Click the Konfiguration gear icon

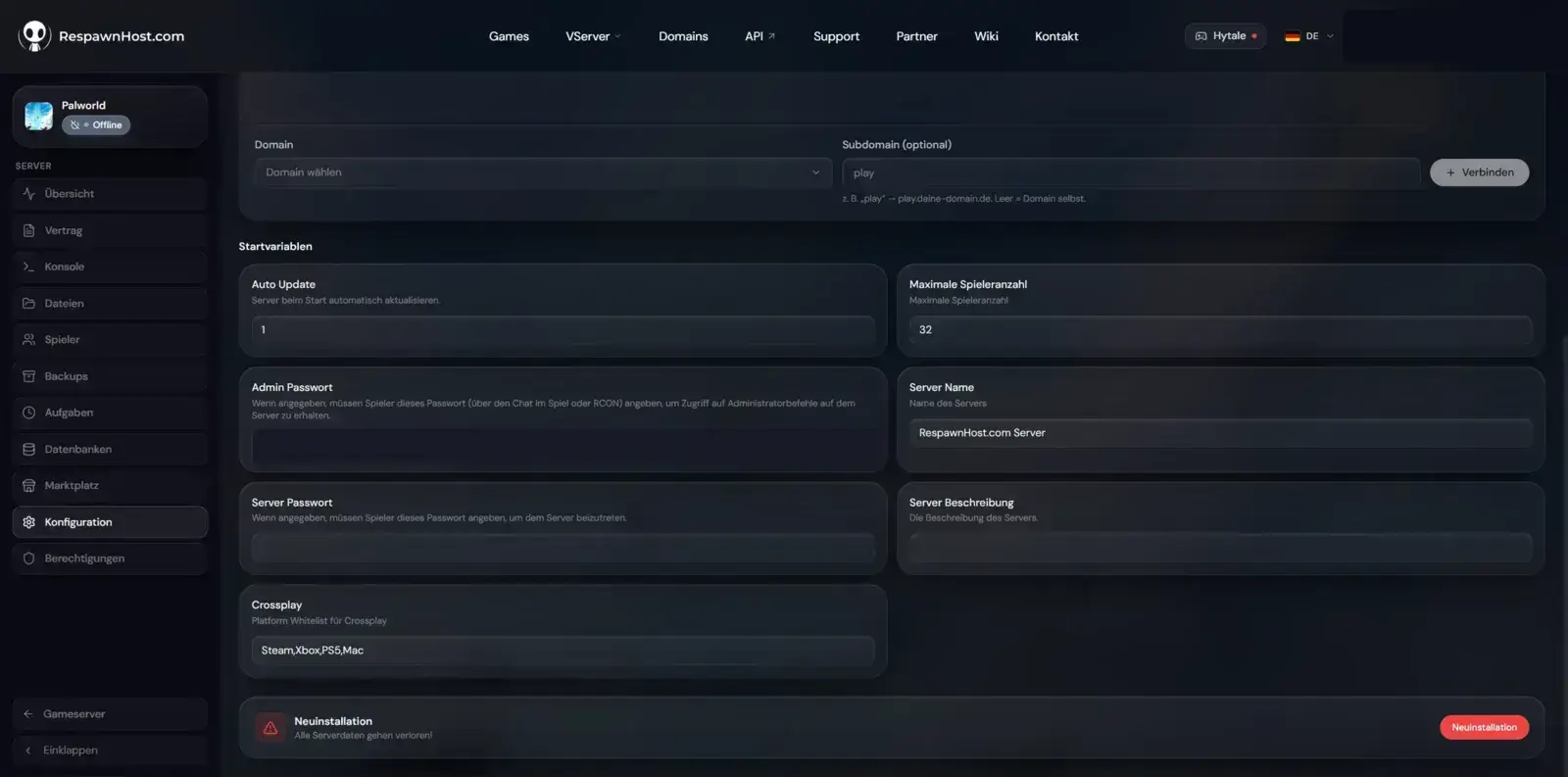pyautogui.click(x=28, y=522)
